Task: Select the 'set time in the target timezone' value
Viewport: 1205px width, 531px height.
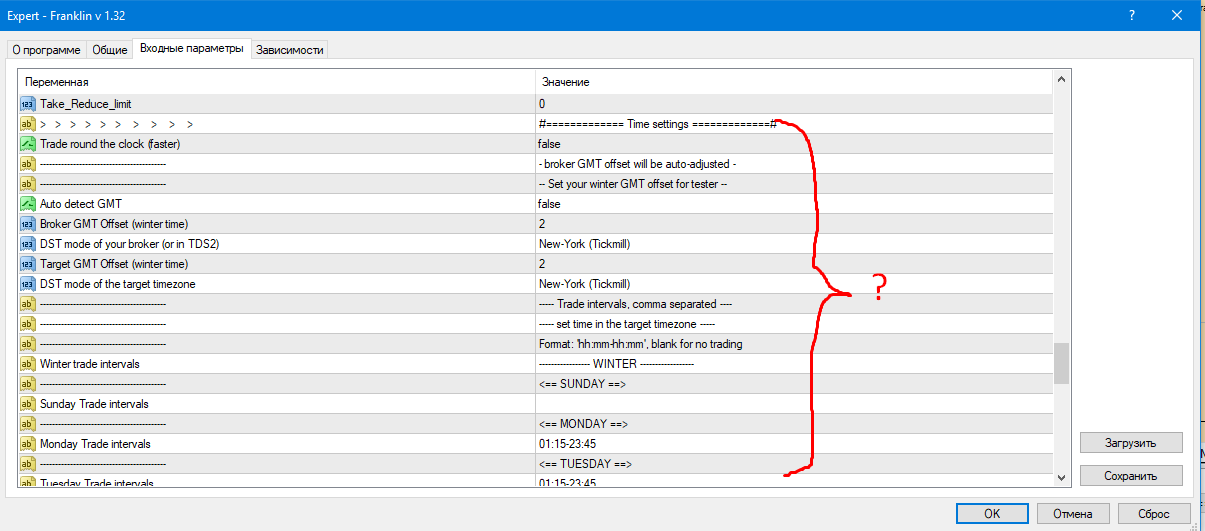Action: pos(627,324)
